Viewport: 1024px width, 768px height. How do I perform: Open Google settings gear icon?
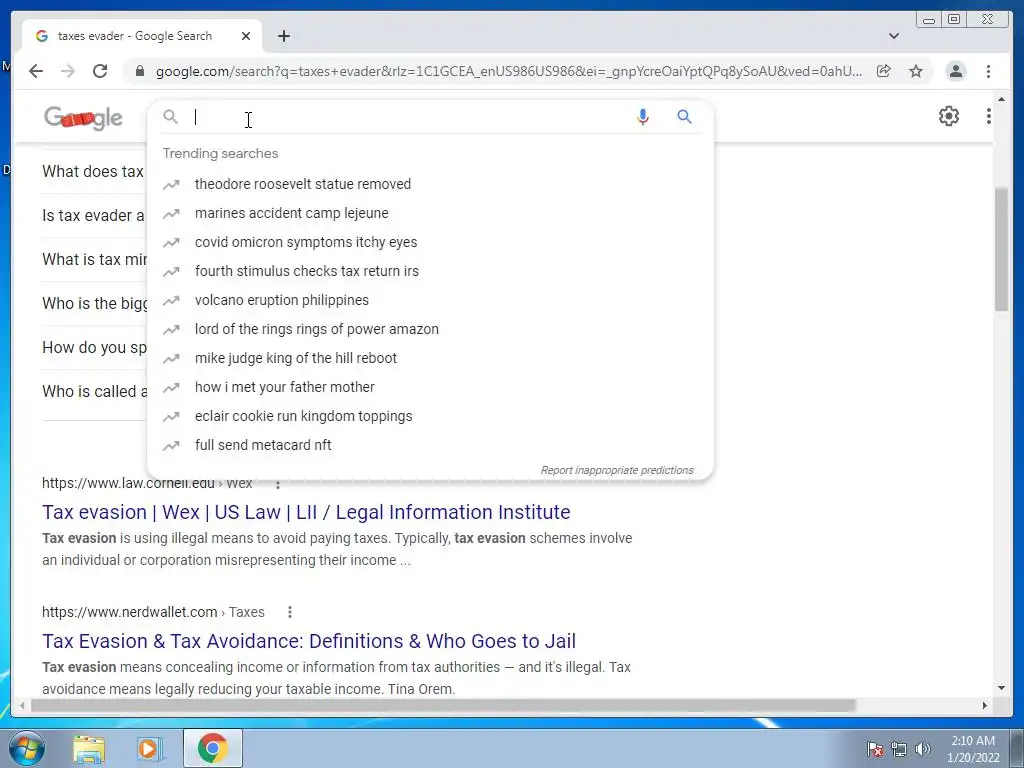(949, 116)
